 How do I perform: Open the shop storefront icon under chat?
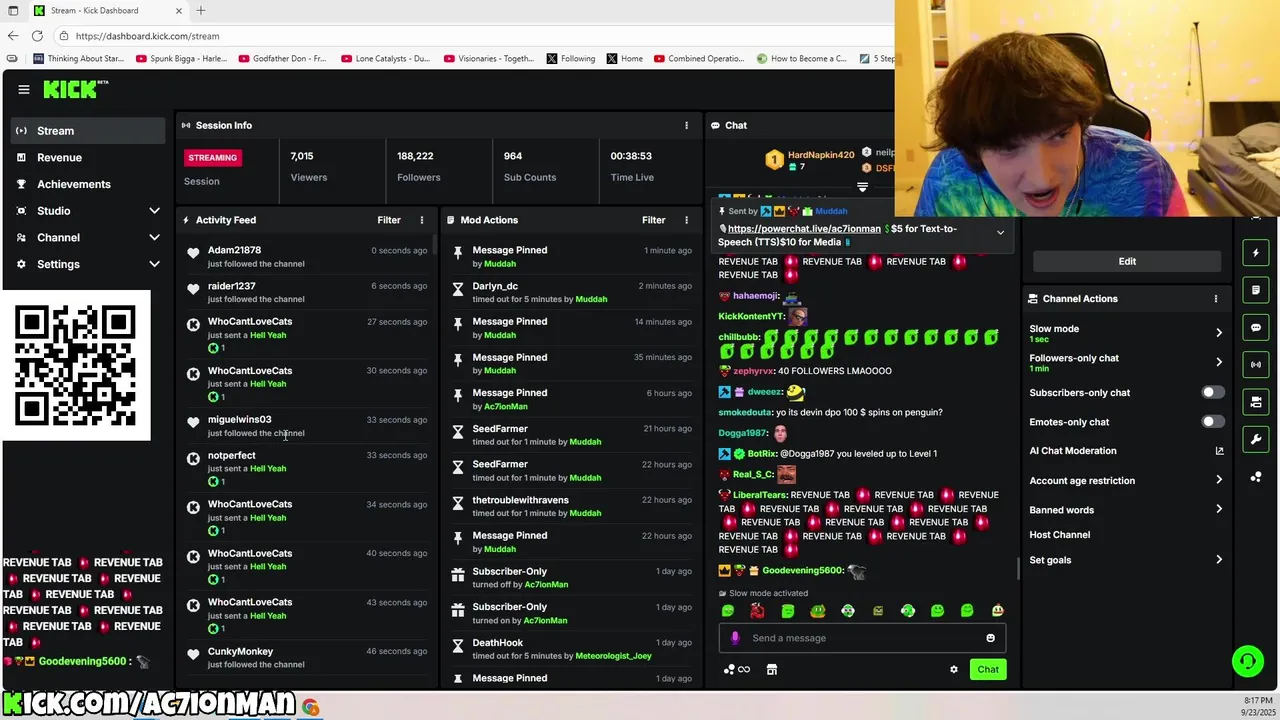tap(772, 670)
